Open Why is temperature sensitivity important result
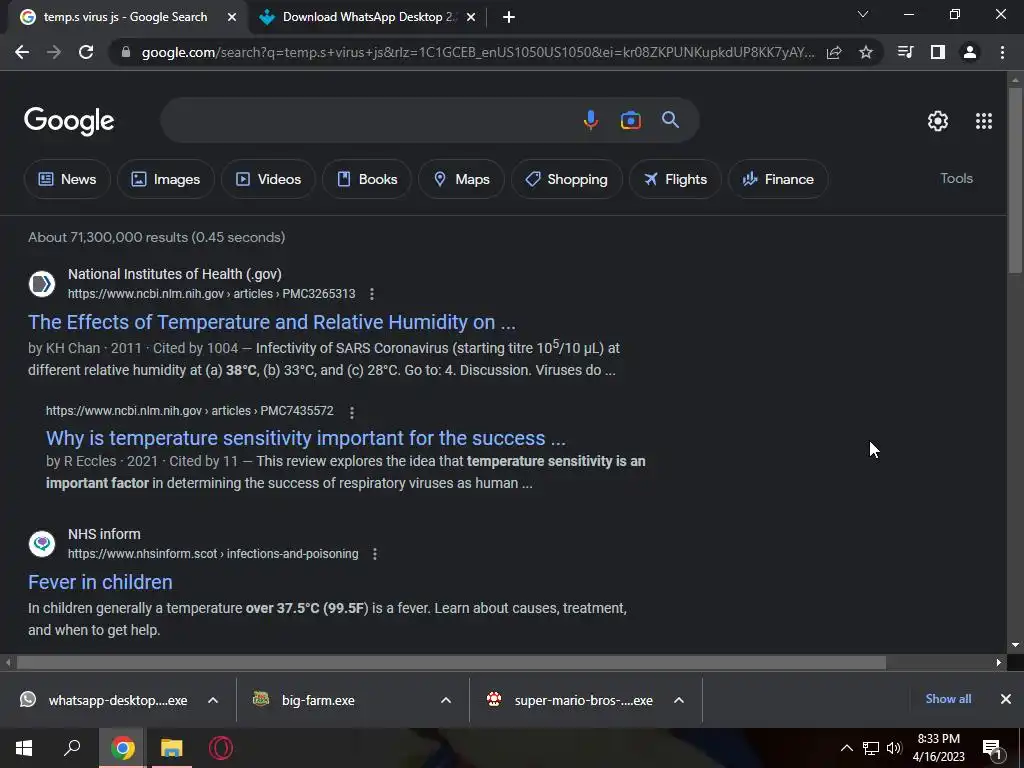 (306, 438)
